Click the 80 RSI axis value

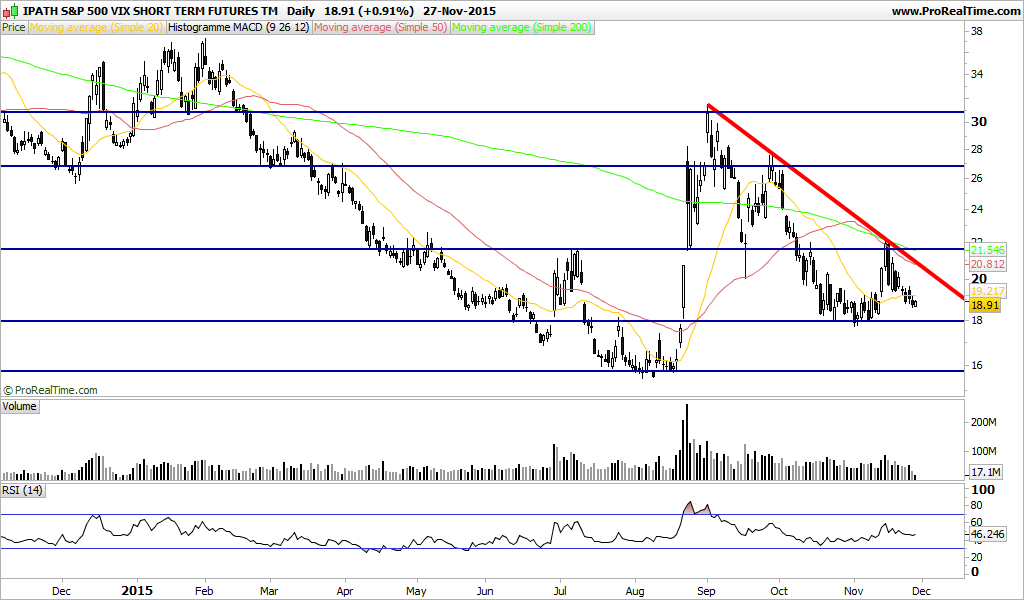coord(978,505)
